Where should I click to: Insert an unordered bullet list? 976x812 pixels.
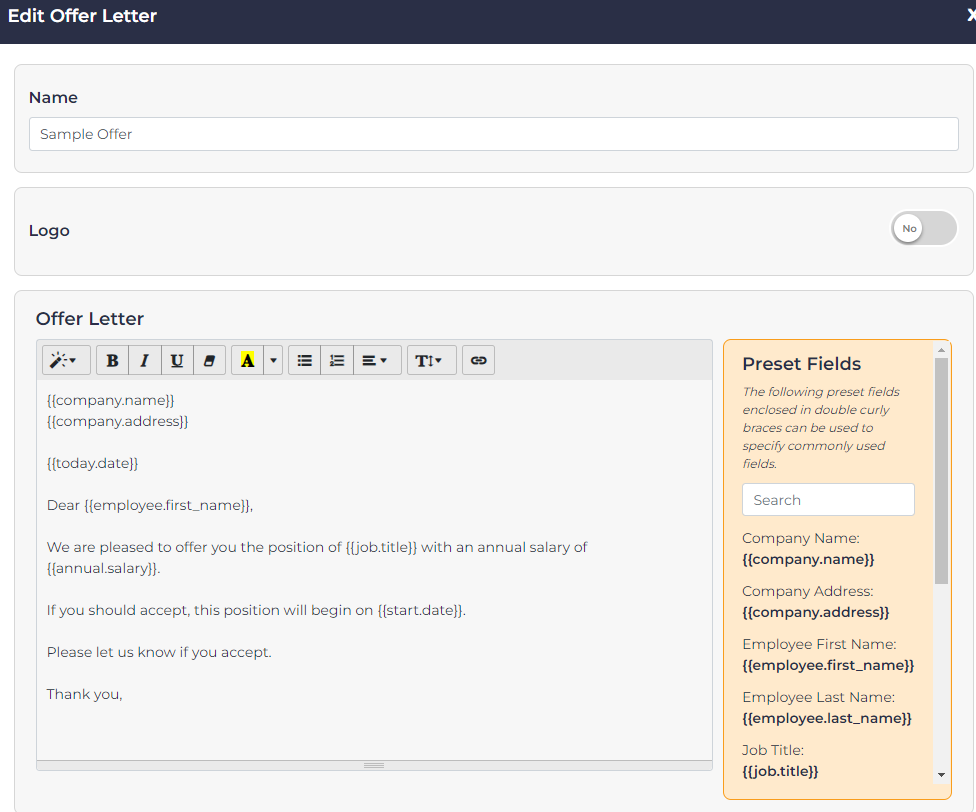(305, 361)
